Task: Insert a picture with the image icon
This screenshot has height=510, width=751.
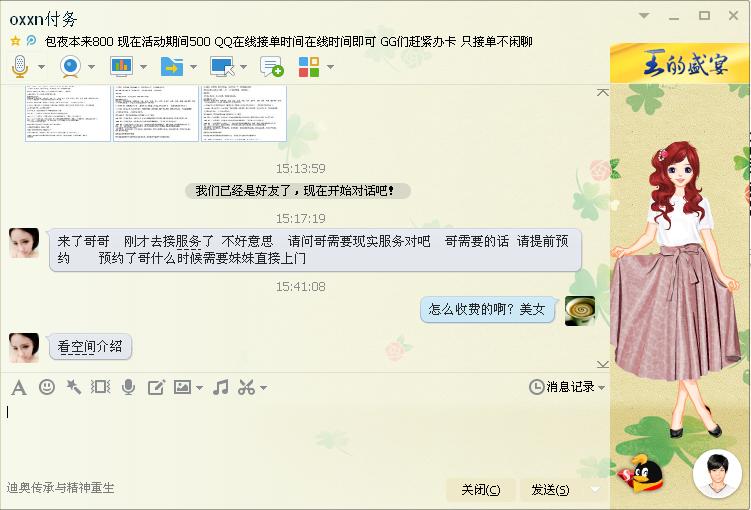Action: [x=182, y=386]
